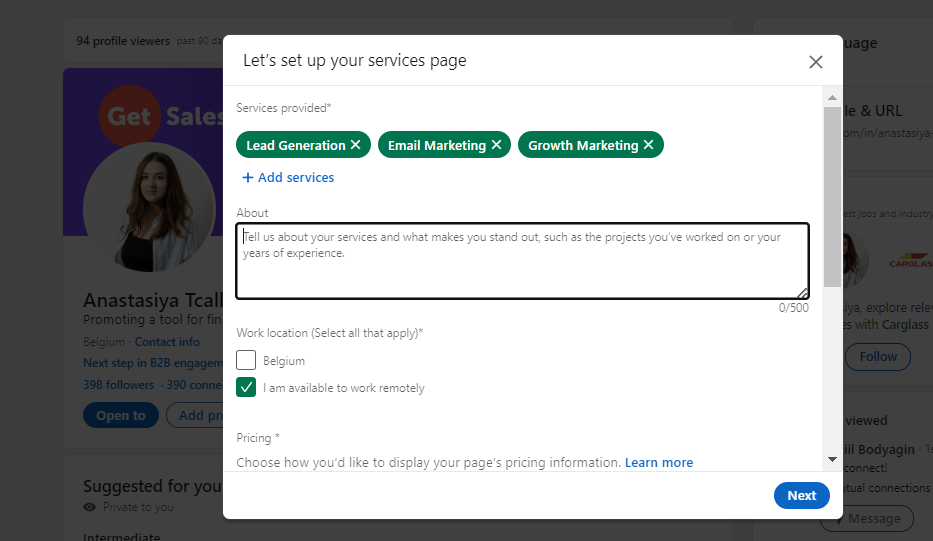Image resolution: width=933 pixels, height=541 pixels.
Task: Remove the Email Marketing service tag
Action: tap(496, 145)
